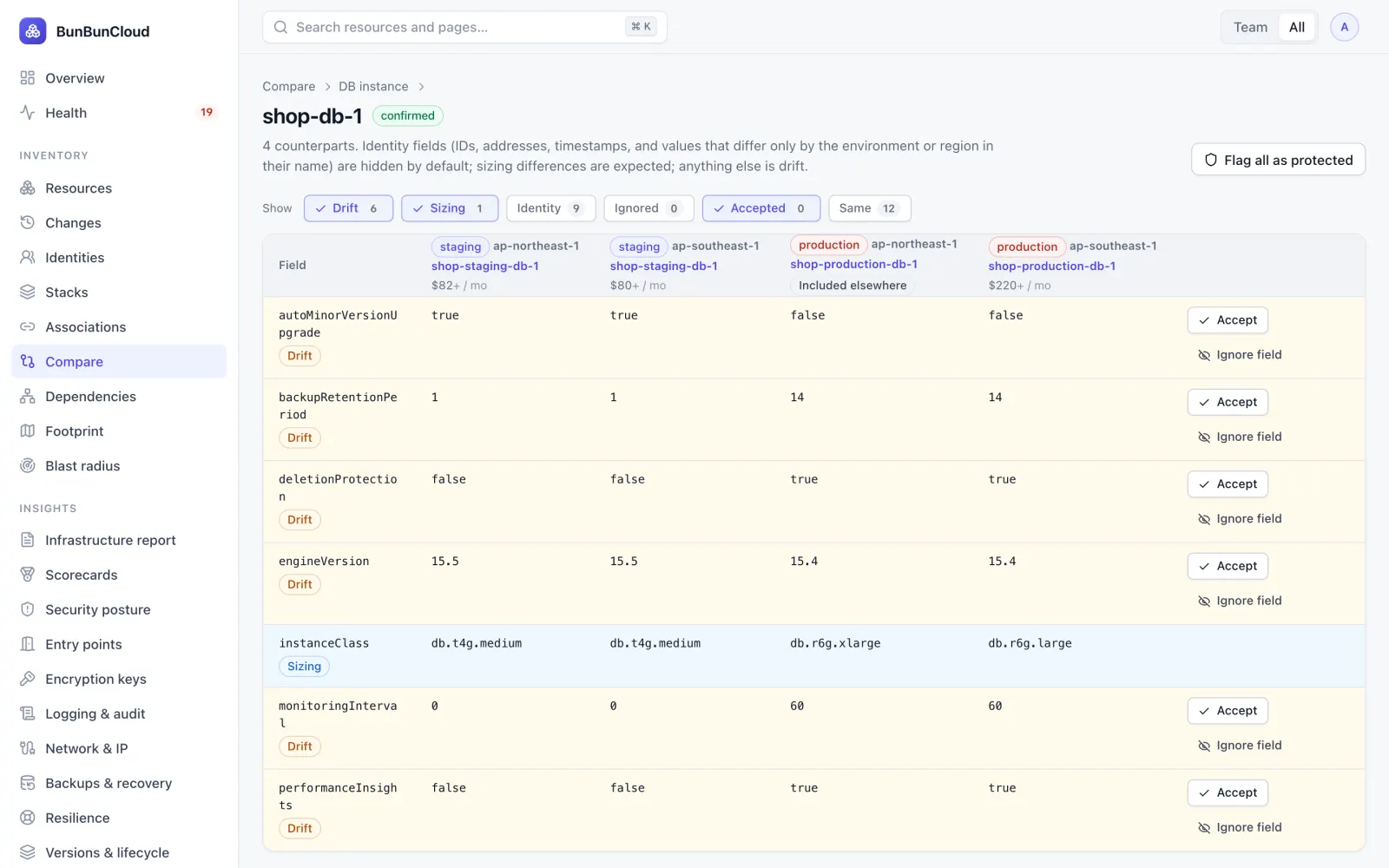Open Versions & lifecycle page
This screenshot has height=868, width=1389.
[119, 852]
